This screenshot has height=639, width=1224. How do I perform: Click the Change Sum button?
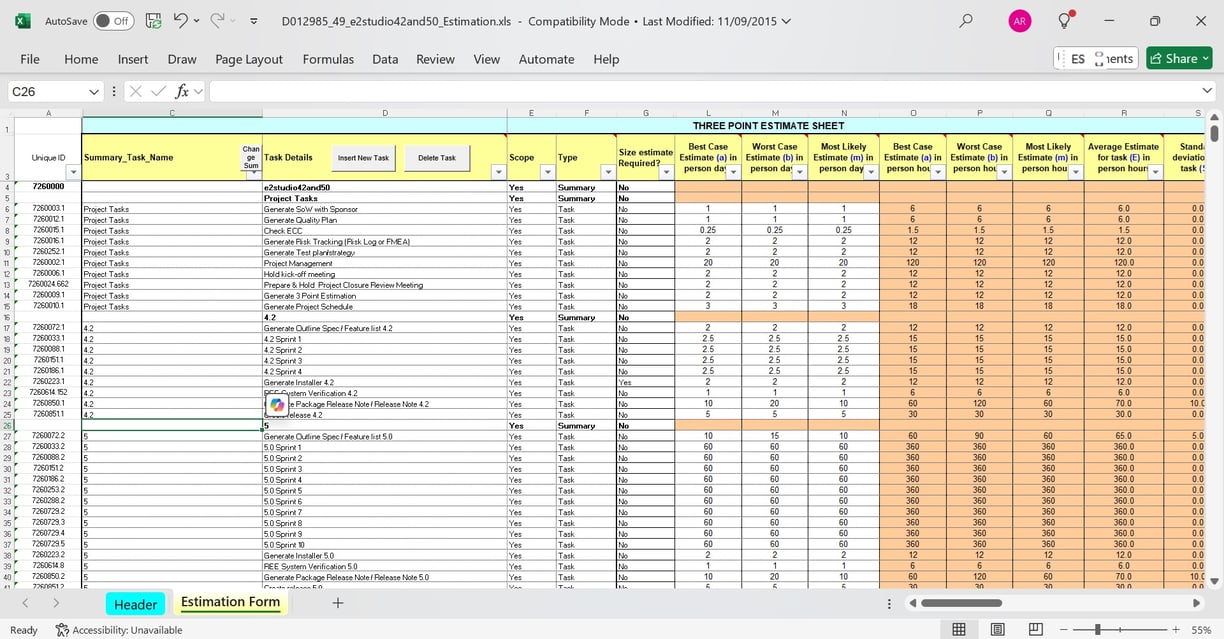[251, 157]
